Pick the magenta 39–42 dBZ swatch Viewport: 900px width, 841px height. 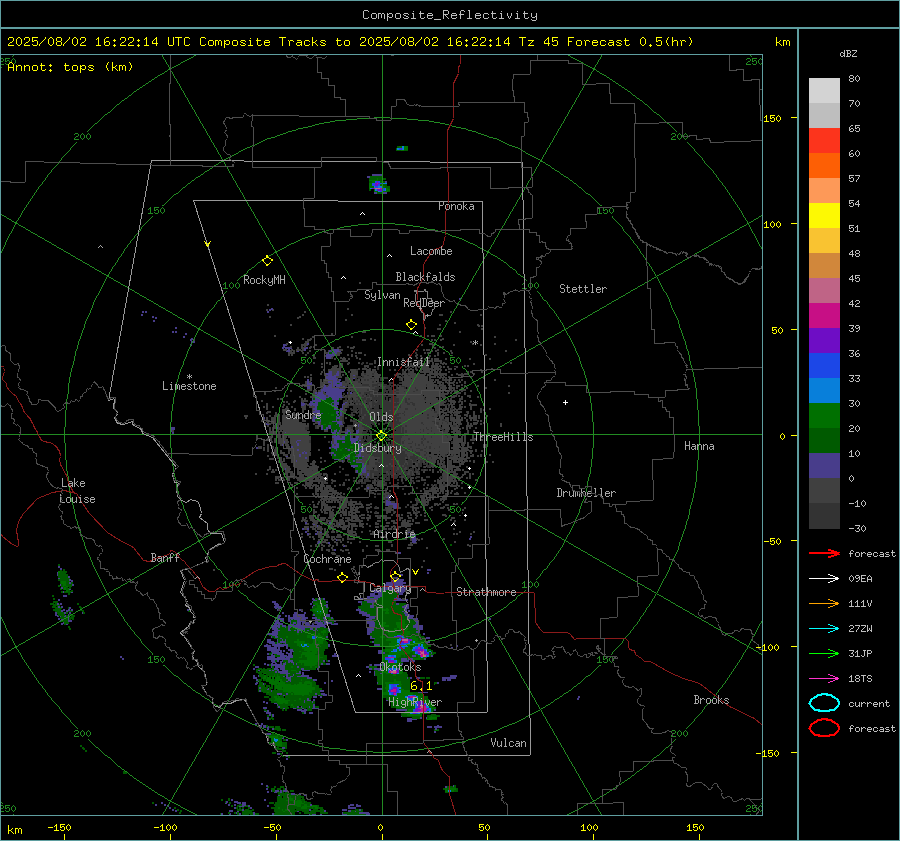point(824,316)
